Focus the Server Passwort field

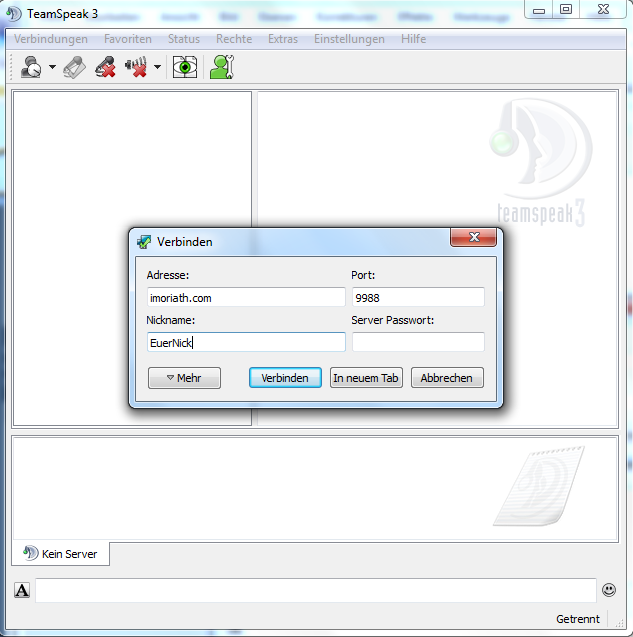tap(418, 342)
